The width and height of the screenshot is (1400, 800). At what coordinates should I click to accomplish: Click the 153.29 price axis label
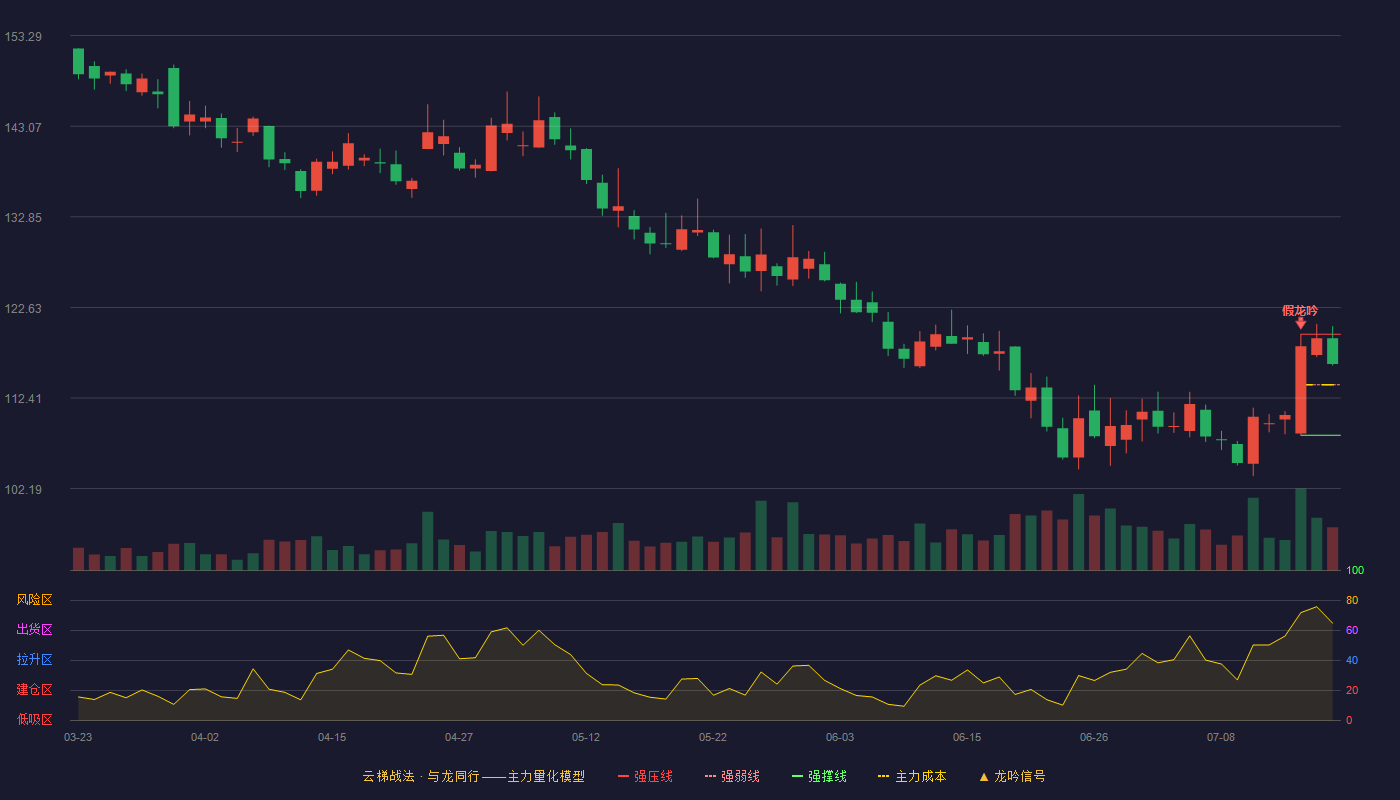pos(23,37)
